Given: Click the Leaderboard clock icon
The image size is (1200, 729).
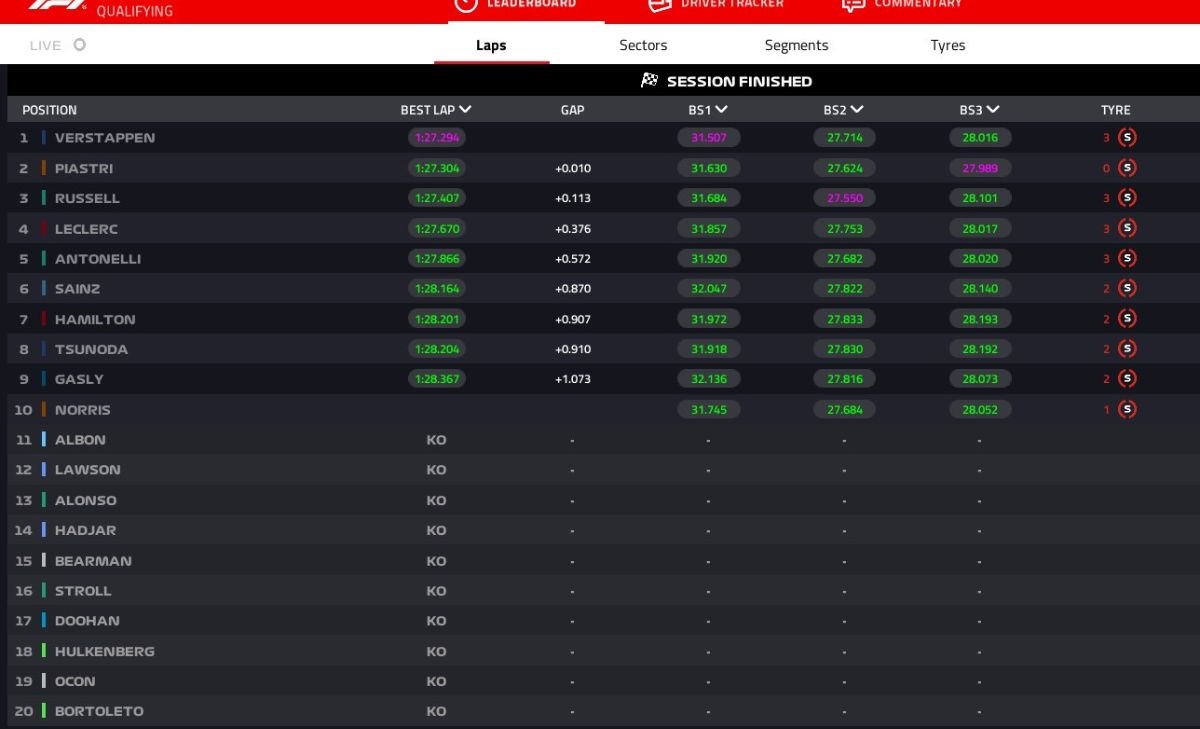Looking at the screenshot, I should click(x=465, y=4).
